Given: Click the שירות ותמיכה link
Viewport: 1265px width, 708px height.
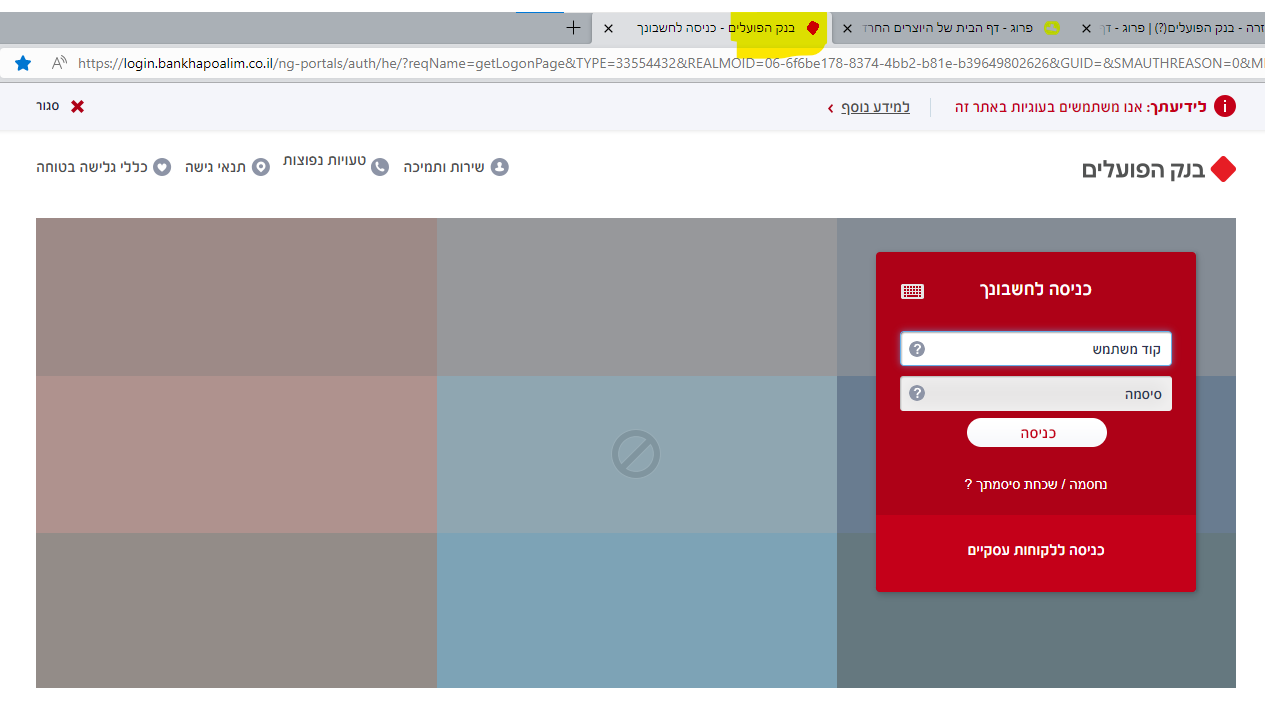Looking at the screenshot, I should tap(444, 167).
